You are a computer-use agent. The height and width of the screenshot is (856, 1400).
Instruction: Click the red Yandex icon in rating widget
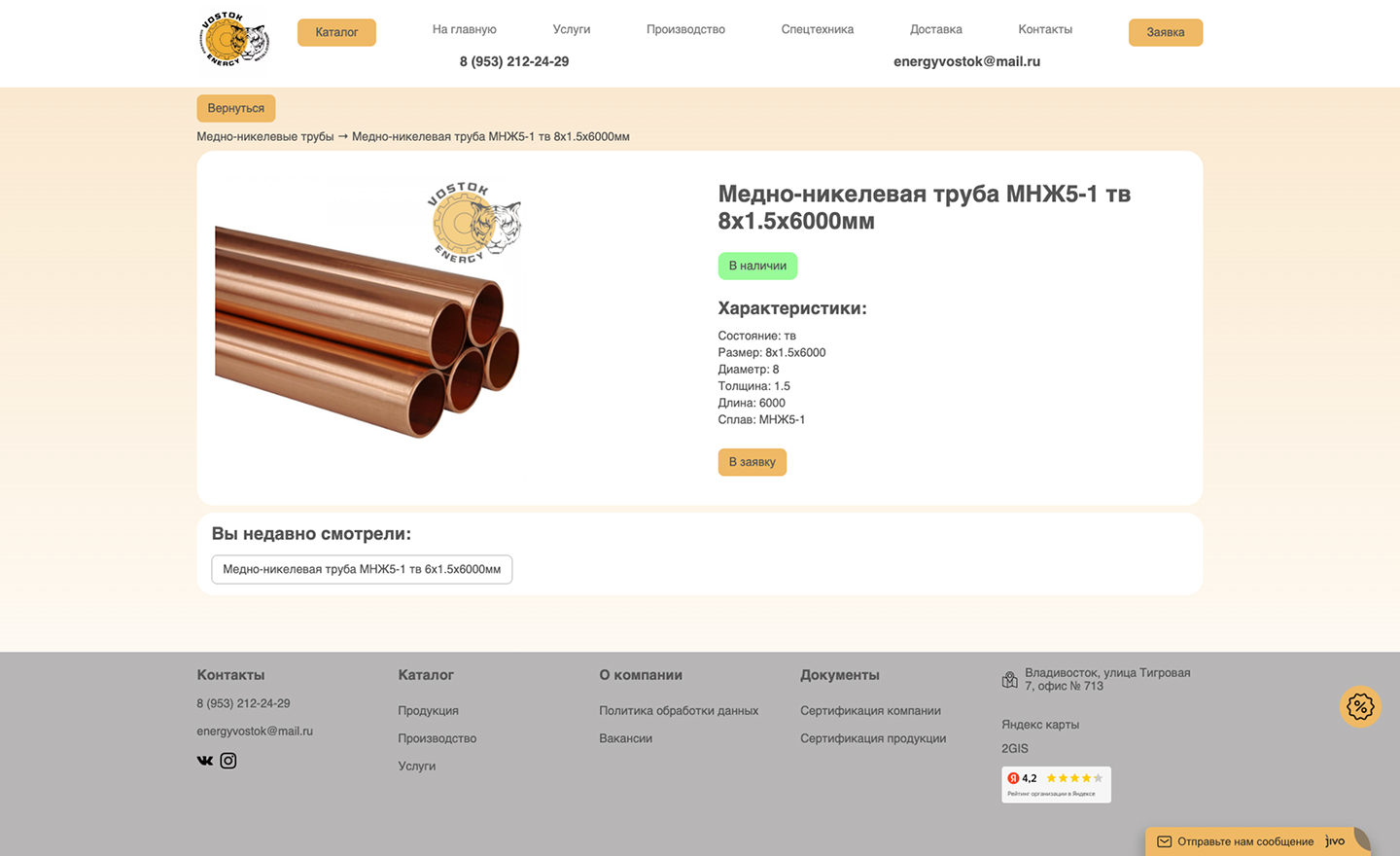tap(1013, 778)
